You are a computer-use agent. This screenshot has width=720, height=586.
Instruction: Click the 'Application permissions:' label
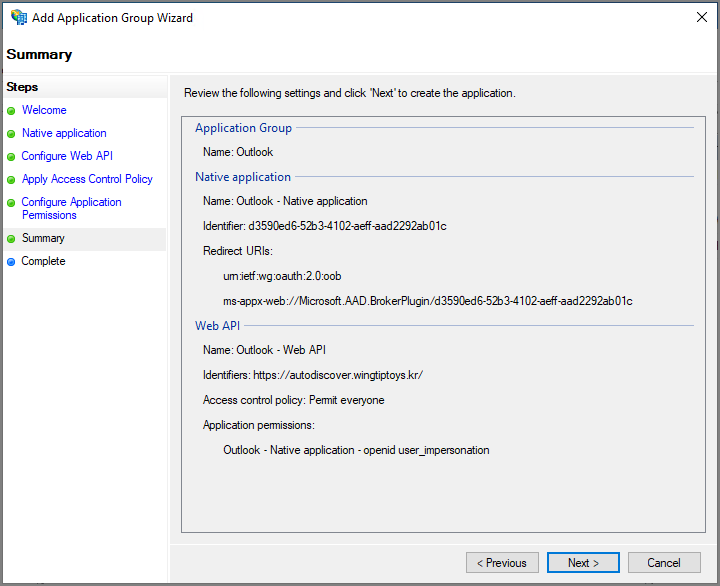click(259, 425)
